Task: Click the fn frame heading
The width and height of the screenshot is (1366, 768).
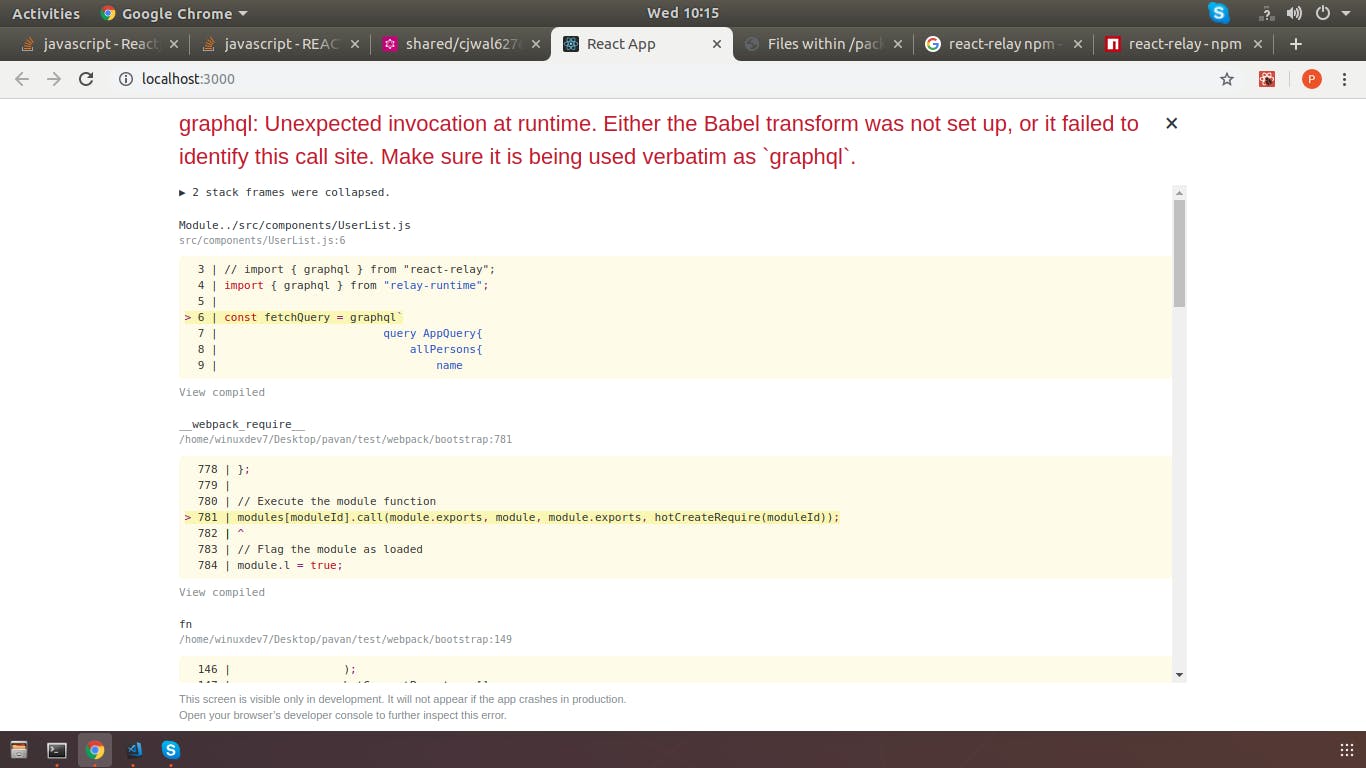Action: 185,624
